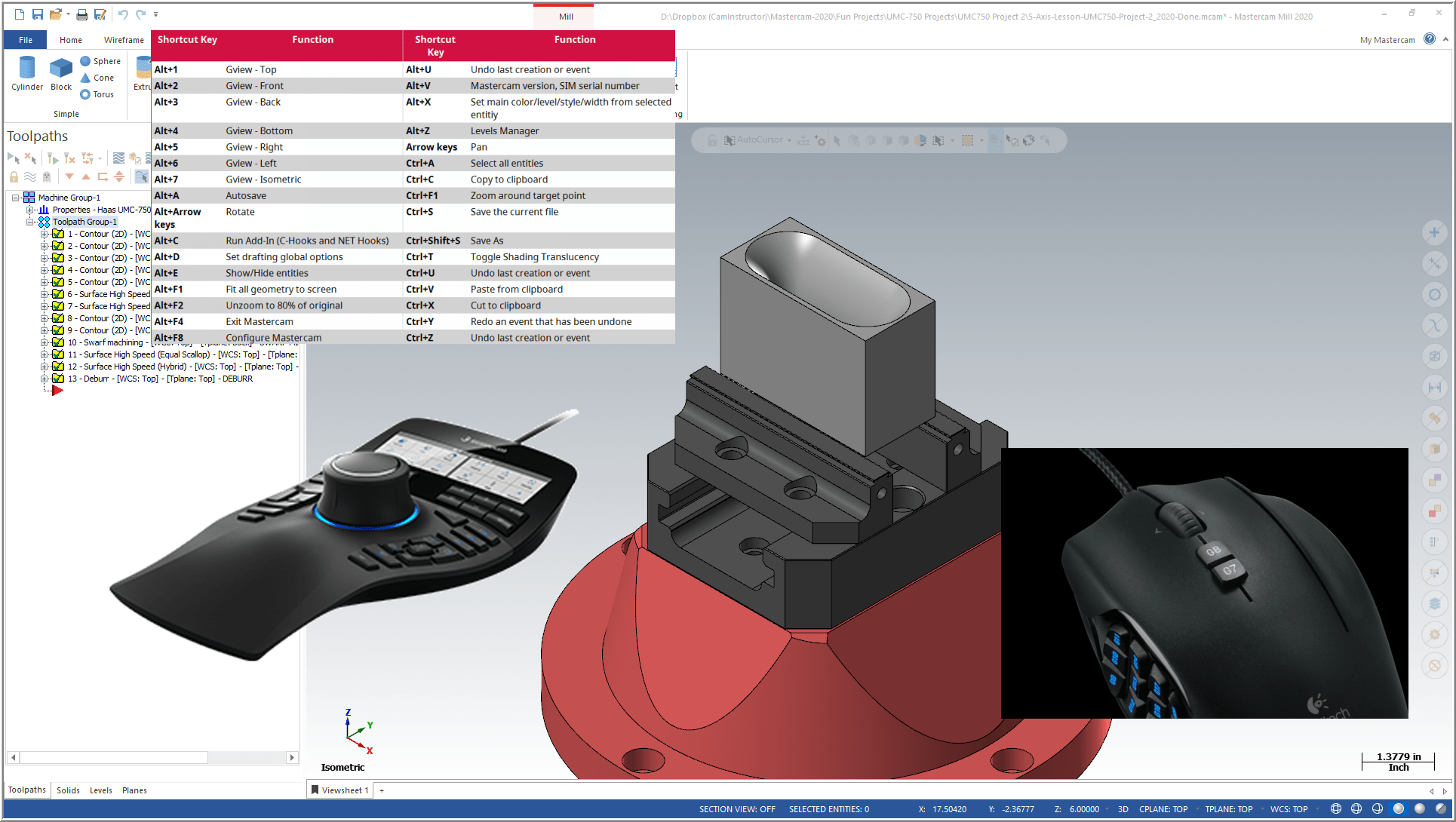Save the file from quick access toolbar
The width and height of the screenshot is (1456, 822).
click(37, 14)
